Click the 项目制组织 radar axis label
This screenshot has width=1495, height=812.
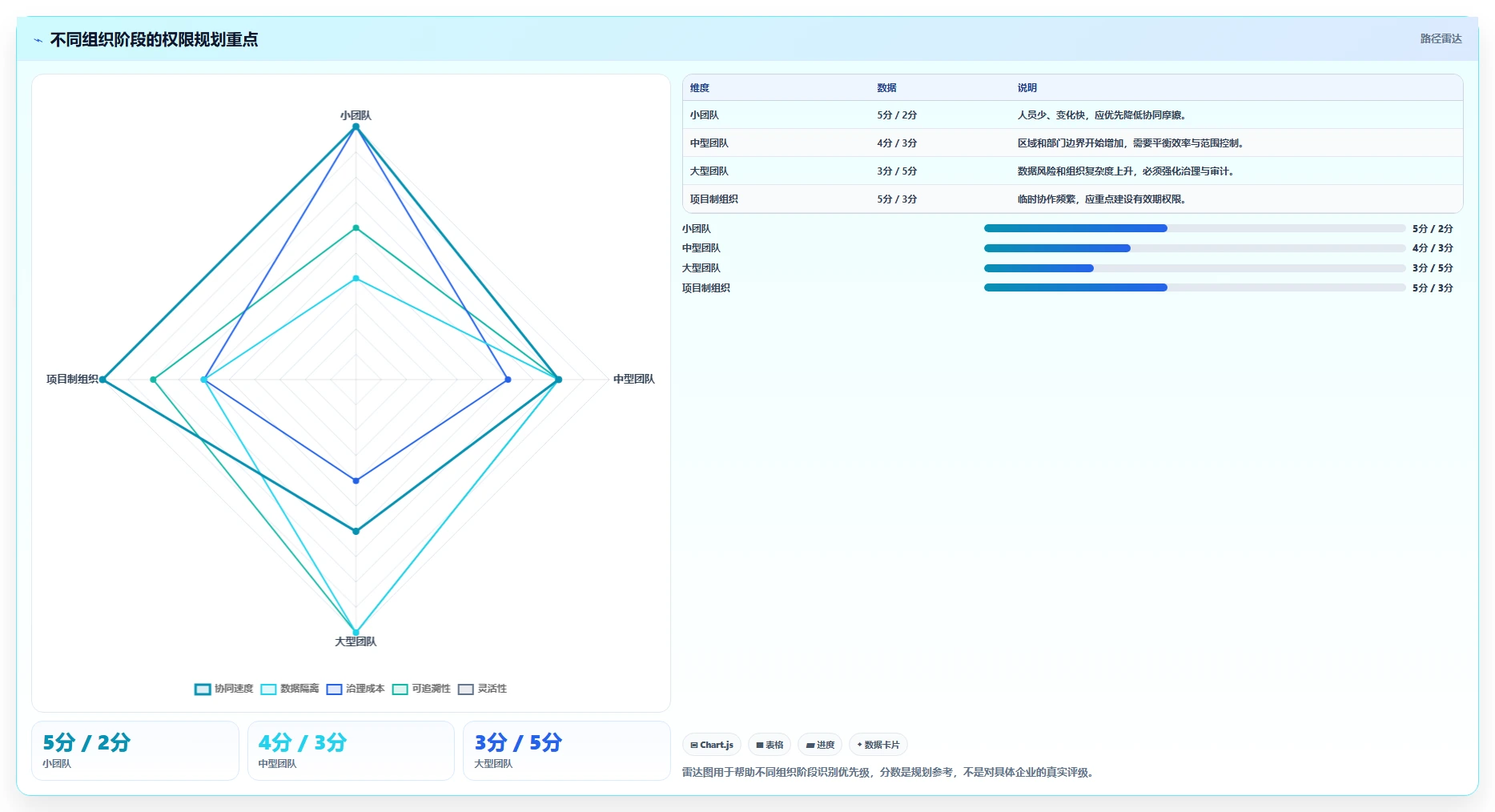(x=72, y=379)
